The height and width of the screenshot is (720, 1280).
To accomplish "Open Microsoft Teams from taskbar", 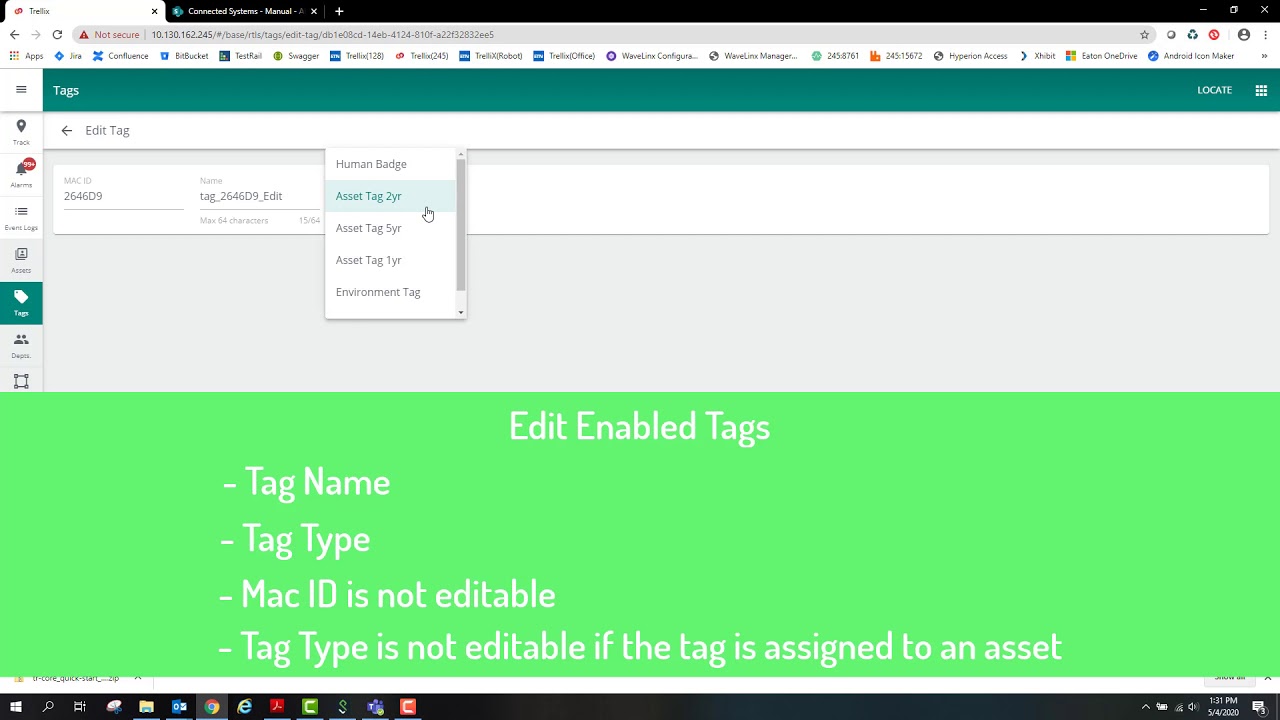I will coord(375,707).
